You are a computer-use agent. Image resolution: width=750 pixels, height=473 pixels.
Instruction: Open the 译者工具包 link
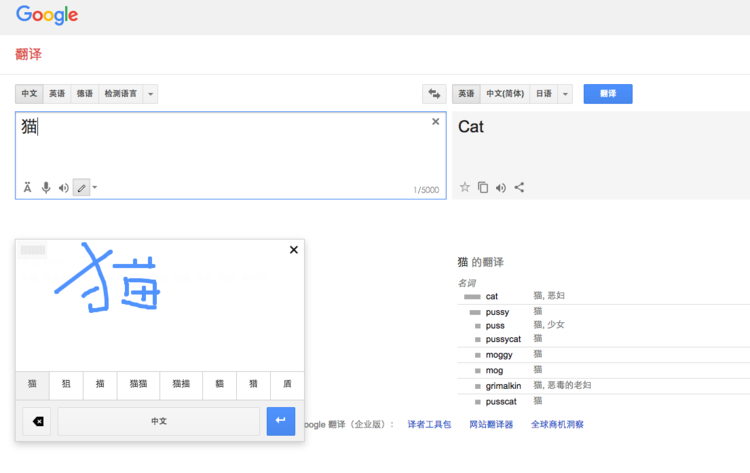tap(429, 424)
